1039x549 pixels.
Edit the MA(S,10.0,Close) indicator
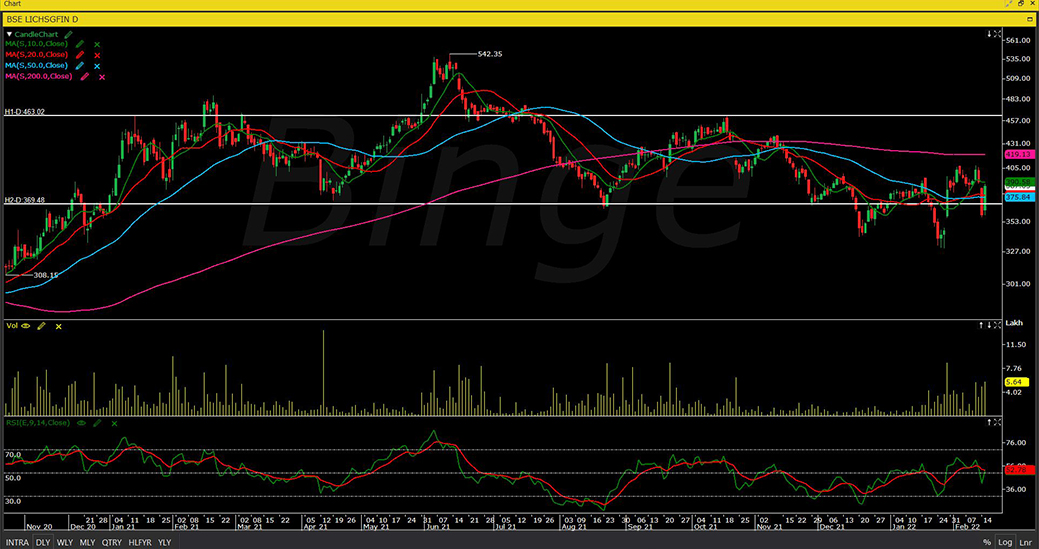81,44
